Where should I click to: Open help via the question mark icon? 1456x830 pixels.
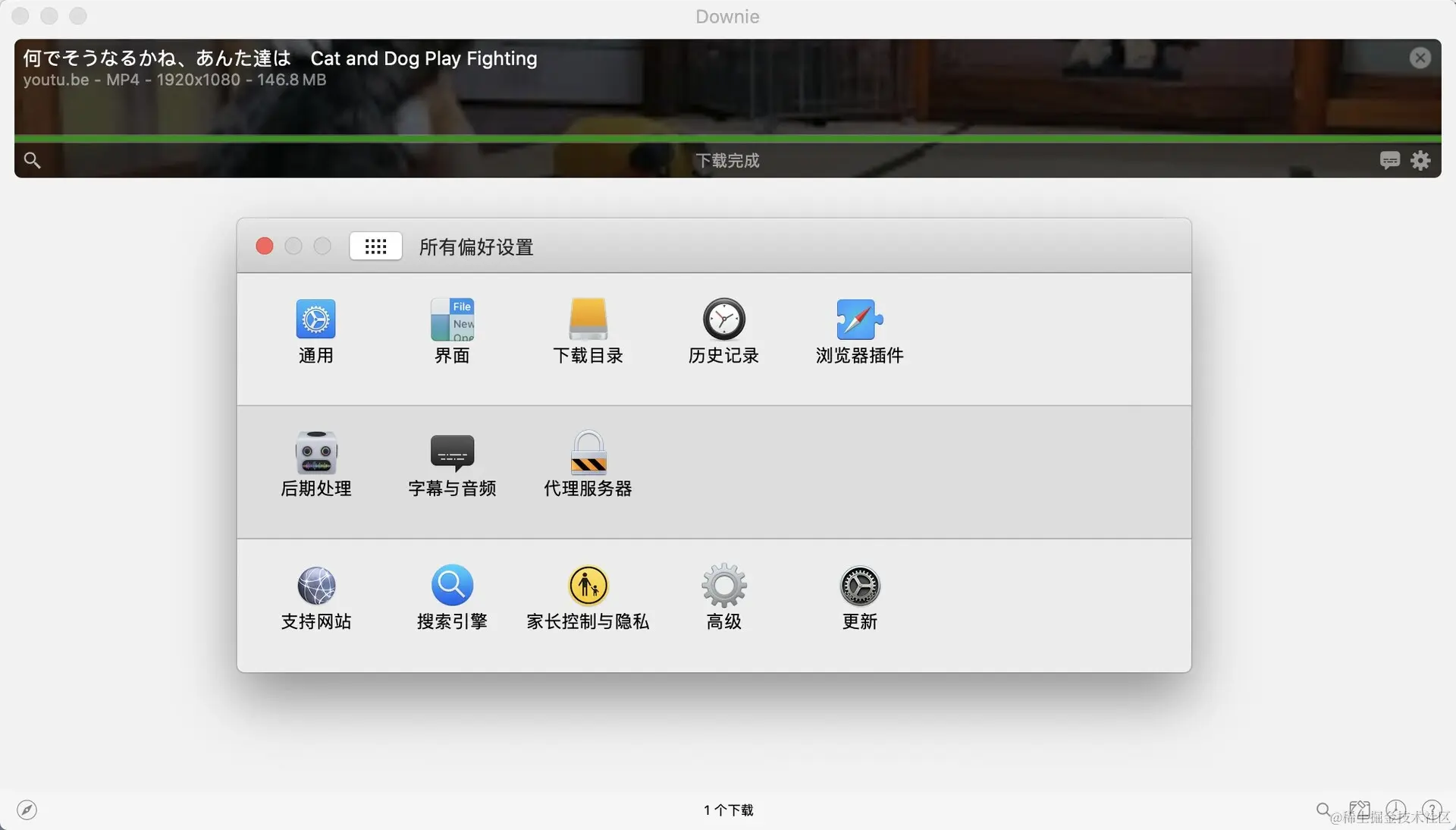pyautogui.click(x=1432, y=810)
